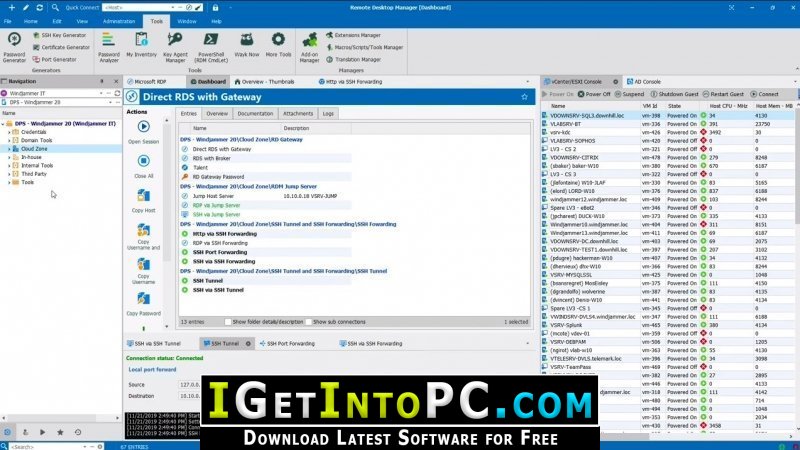Click Connect button in vCenter console
Image resolution: width=800 pixels, height=450 pixels.
point(764,94)
